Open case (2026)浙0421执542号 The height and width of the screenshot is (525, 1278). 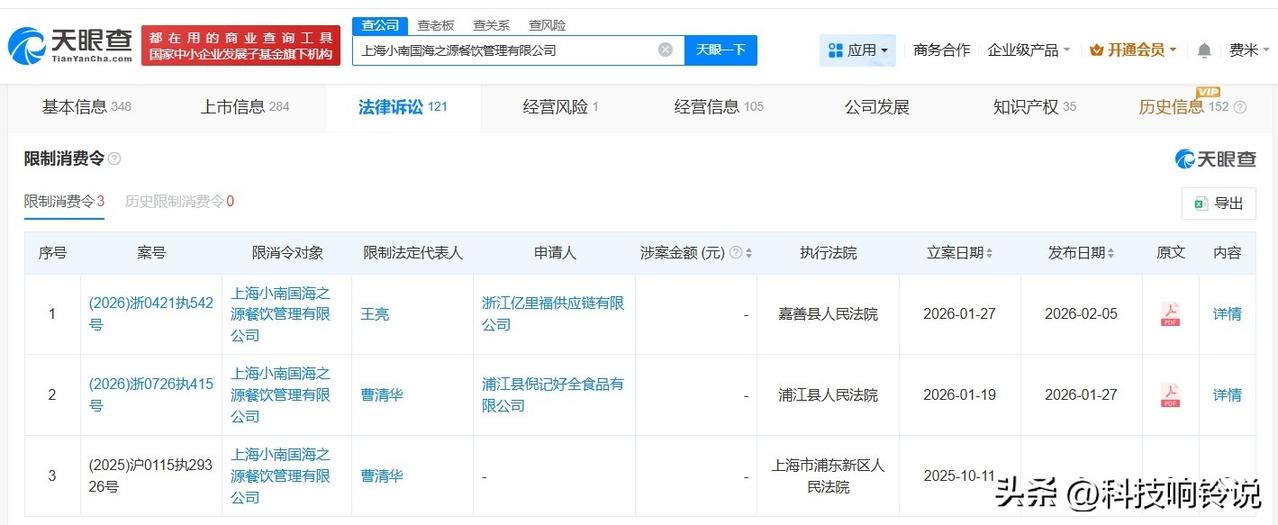(x=151, y=314)
